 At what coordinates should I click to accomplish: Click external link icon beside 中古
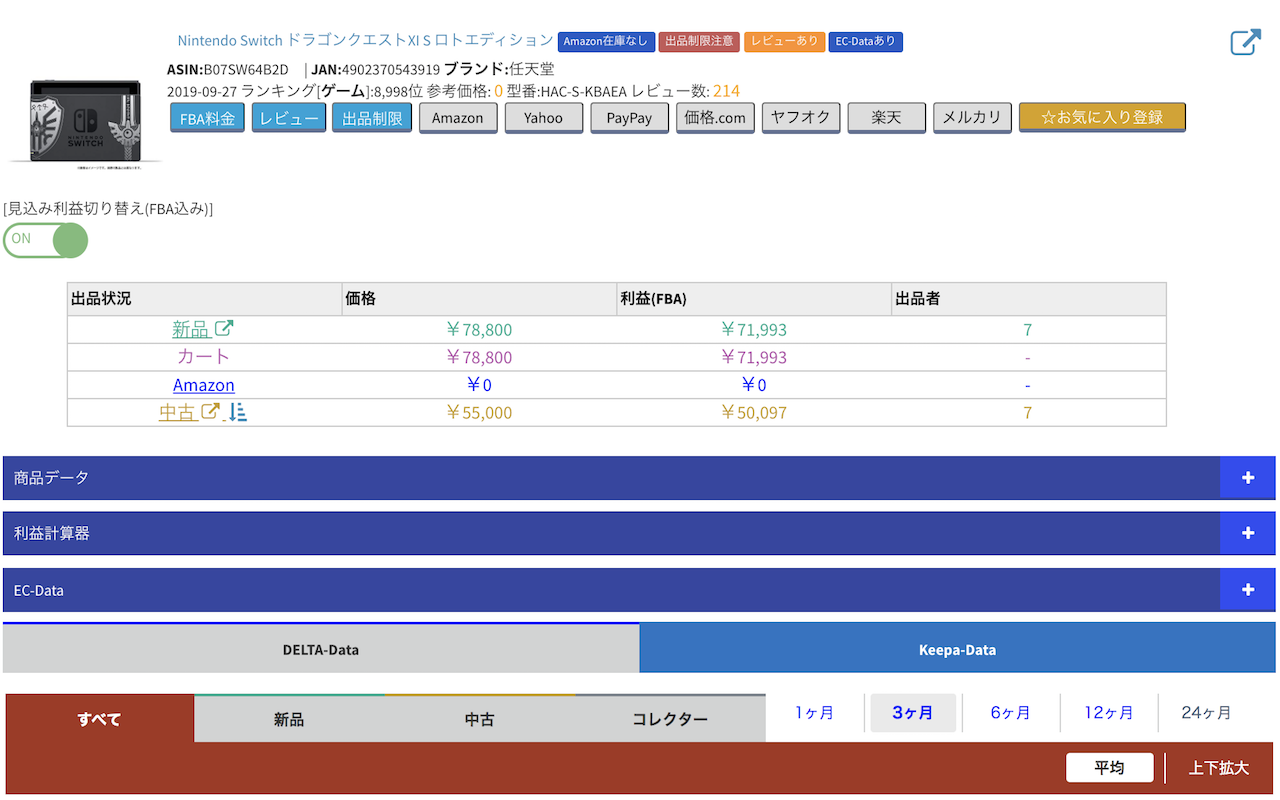[210, 411]
